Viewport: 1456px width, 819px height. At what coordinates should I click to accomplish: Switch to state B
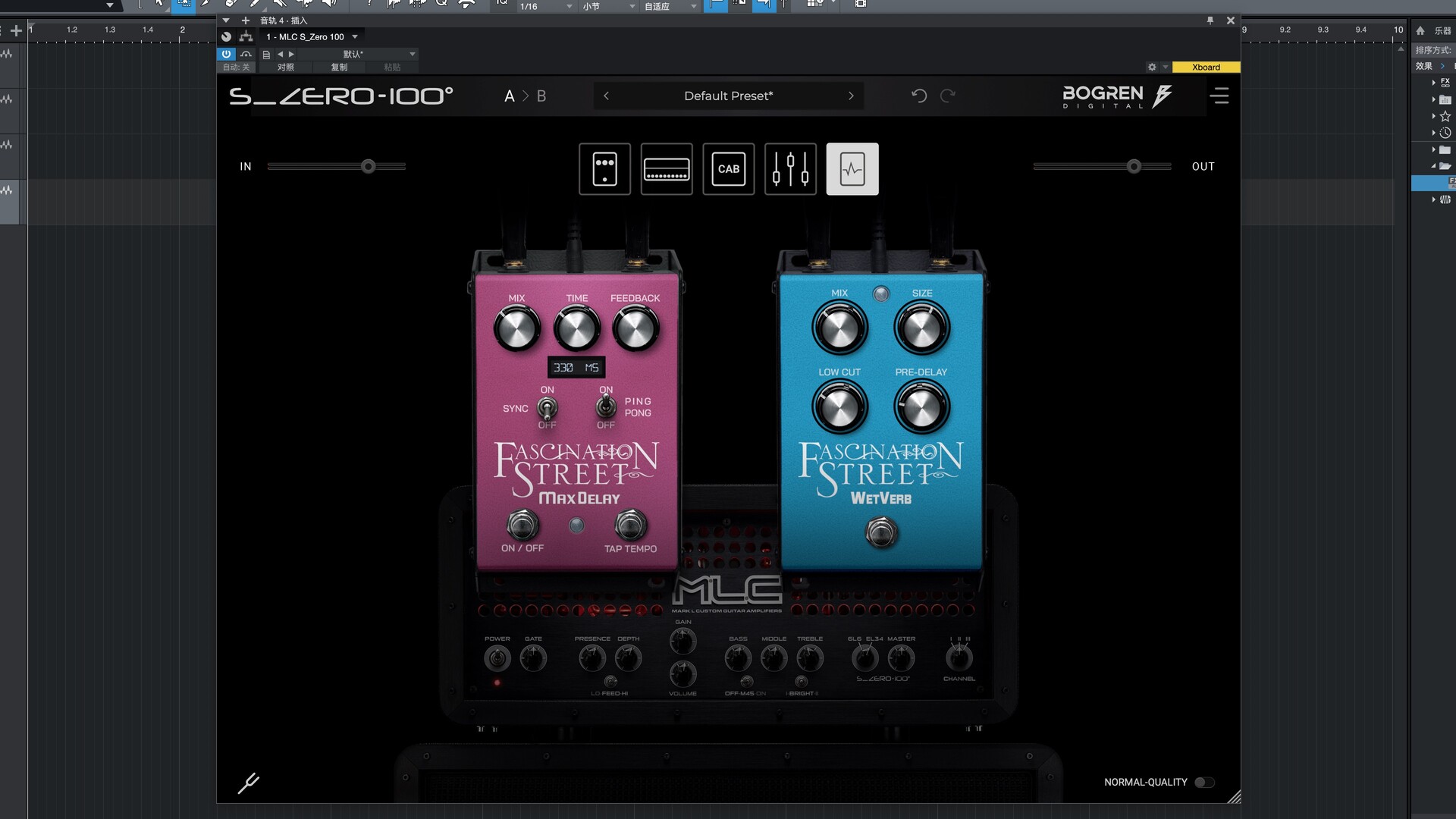pos(541,96)
